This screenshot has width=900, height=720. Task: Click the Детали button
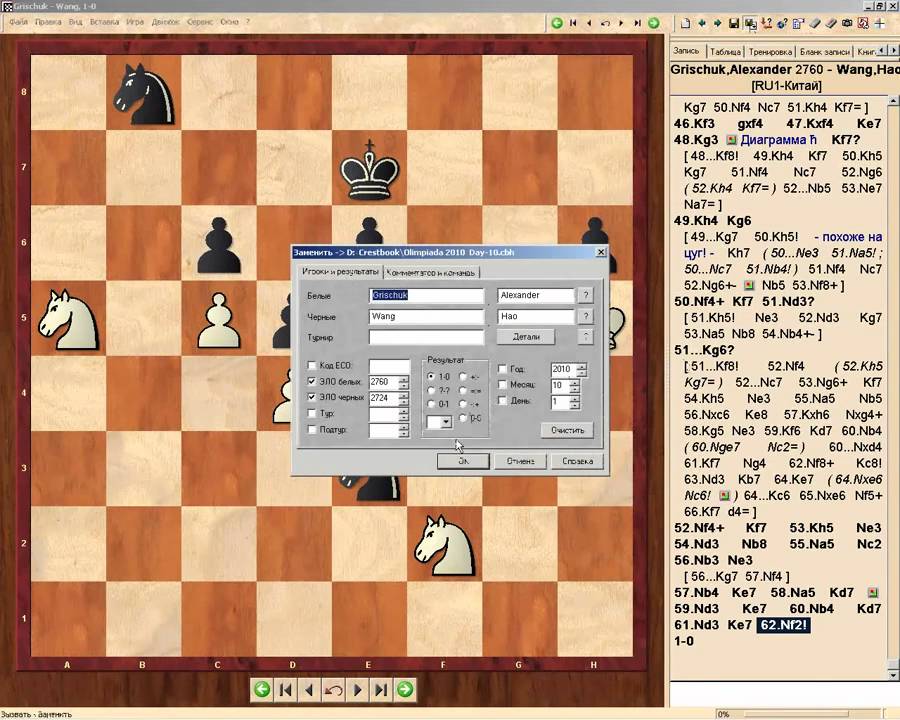526,337
